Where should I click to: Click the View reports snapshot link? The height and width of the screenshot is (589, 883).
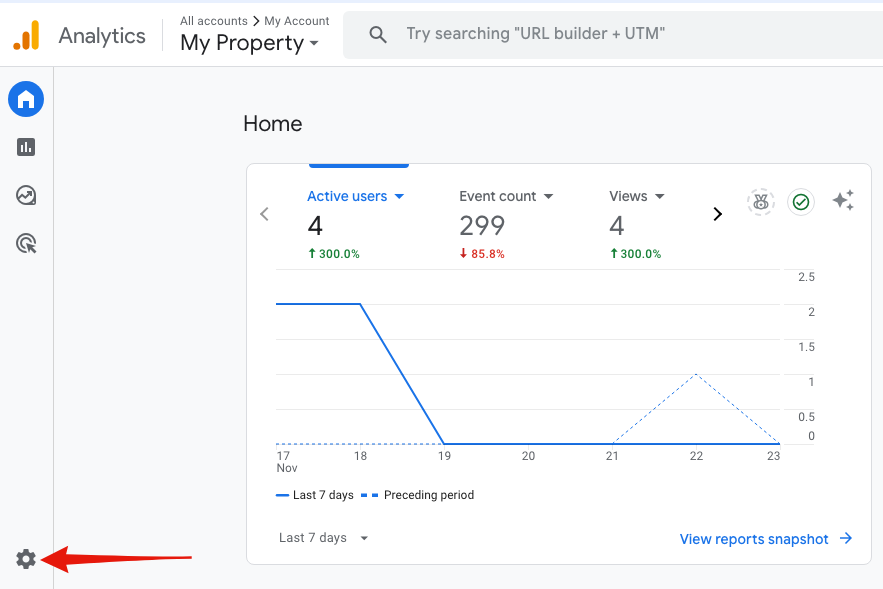click(x=766, y=539)
